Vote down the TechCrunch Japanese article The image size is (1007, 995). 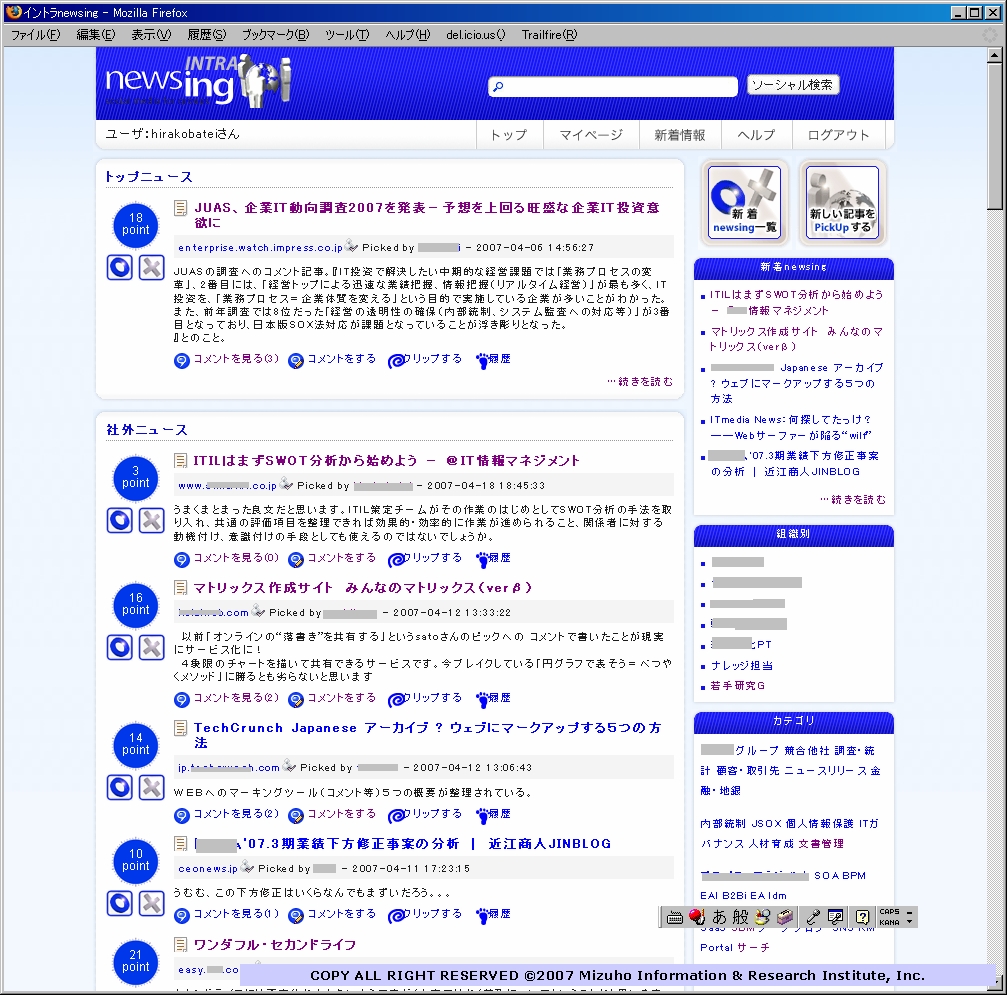pyautogui.click(x=152, y=788)
